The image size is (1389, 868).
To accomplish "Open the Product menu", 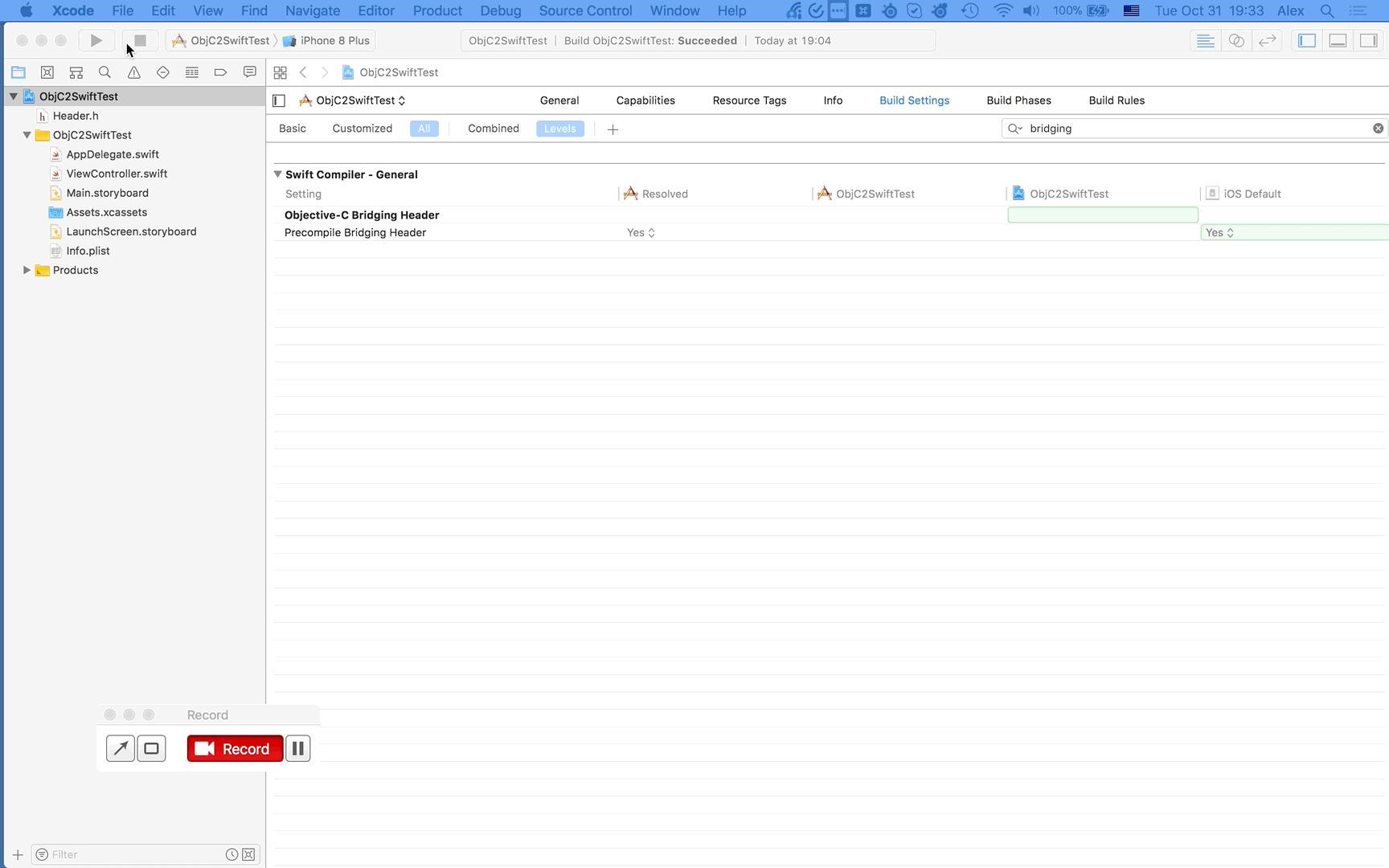I will point(437,10).
